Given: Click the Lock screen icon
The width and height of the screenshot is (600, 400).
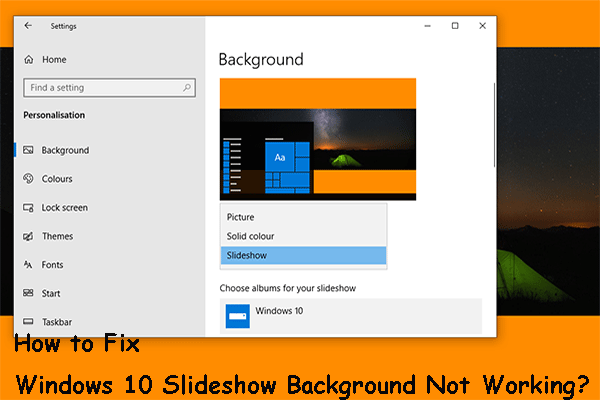Looking at the screenshot, I should (x=27, y=208).
